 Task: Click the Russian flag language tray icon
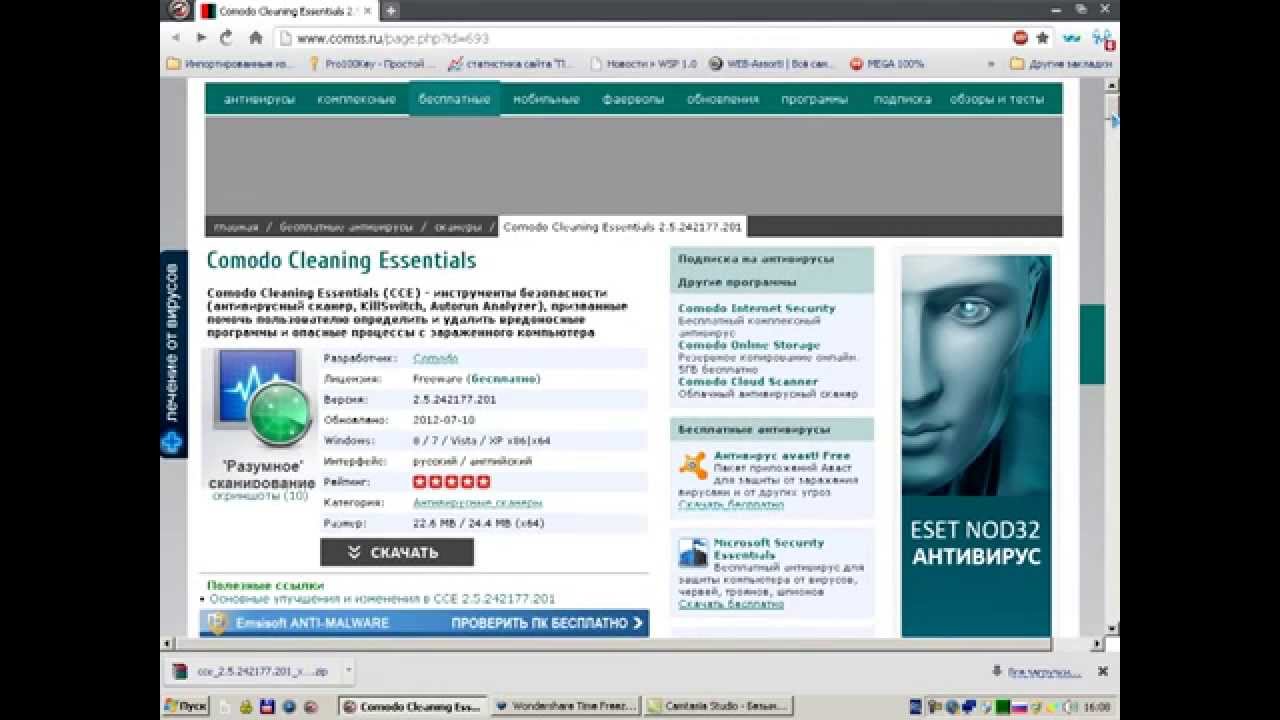pyautogui.click(x=1019, y=707)
